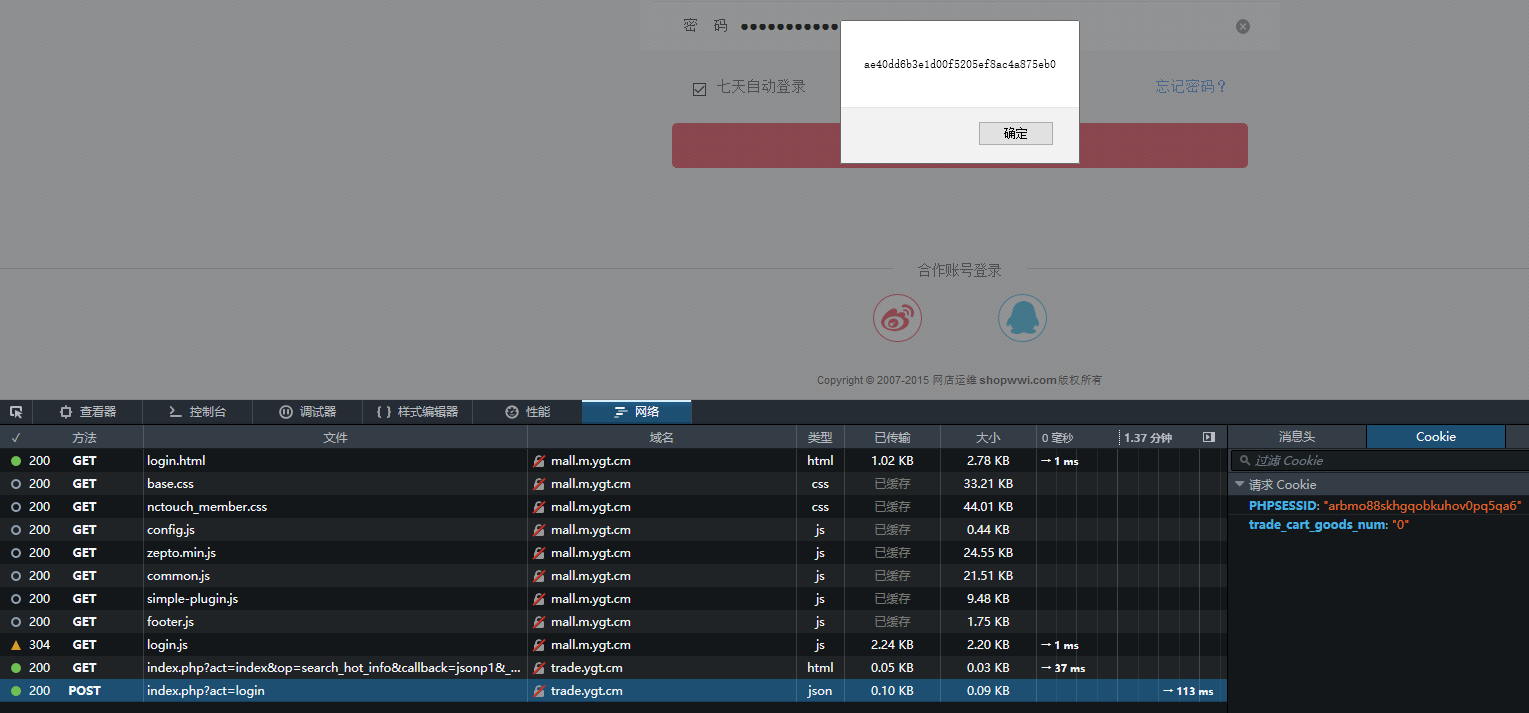Click the 1.02 KB transferred cell
1529x713 pixels.
point(892,461)
